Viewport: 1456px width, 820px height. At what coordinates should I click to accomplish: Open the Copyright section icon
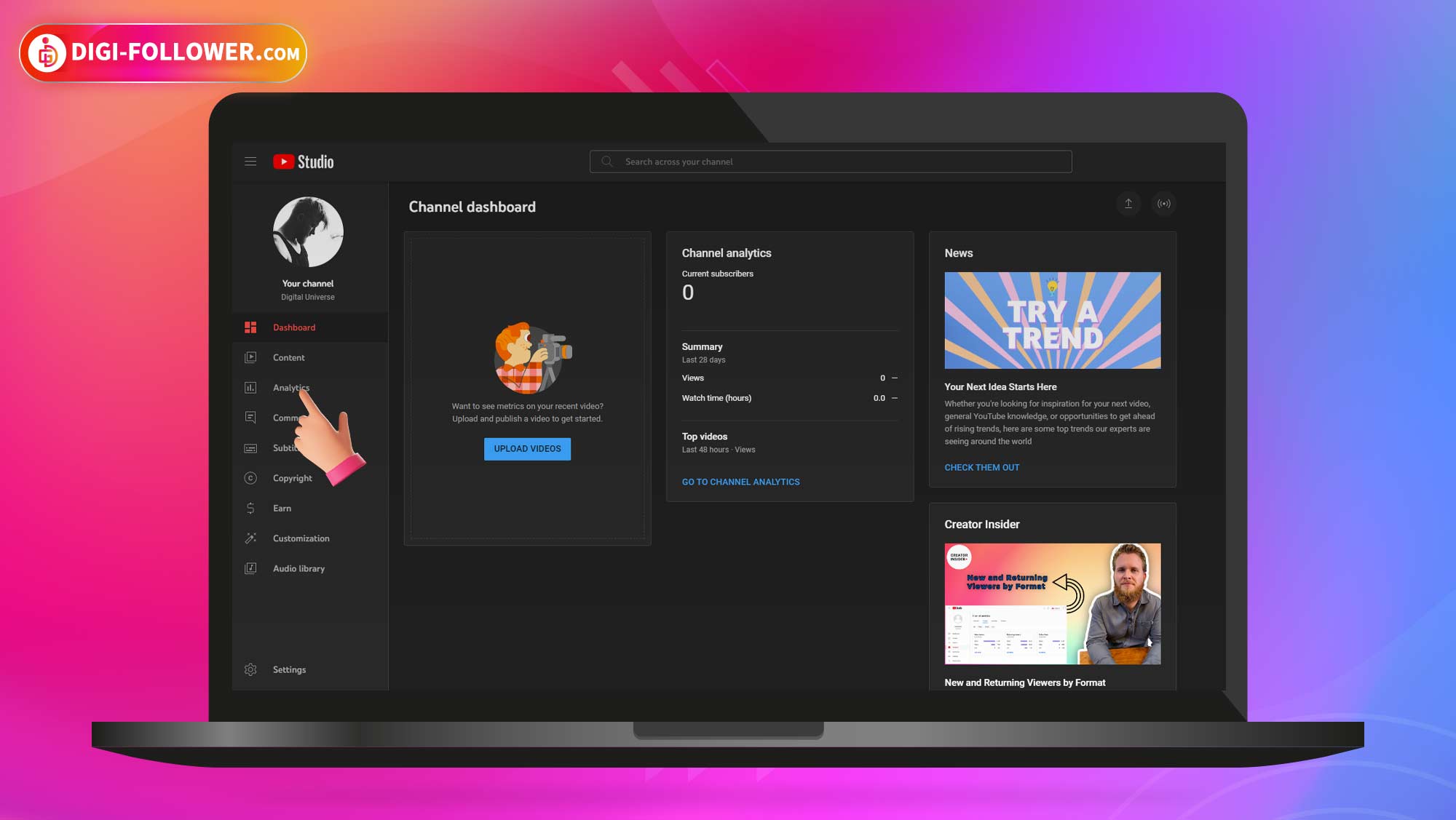(251, 477)
